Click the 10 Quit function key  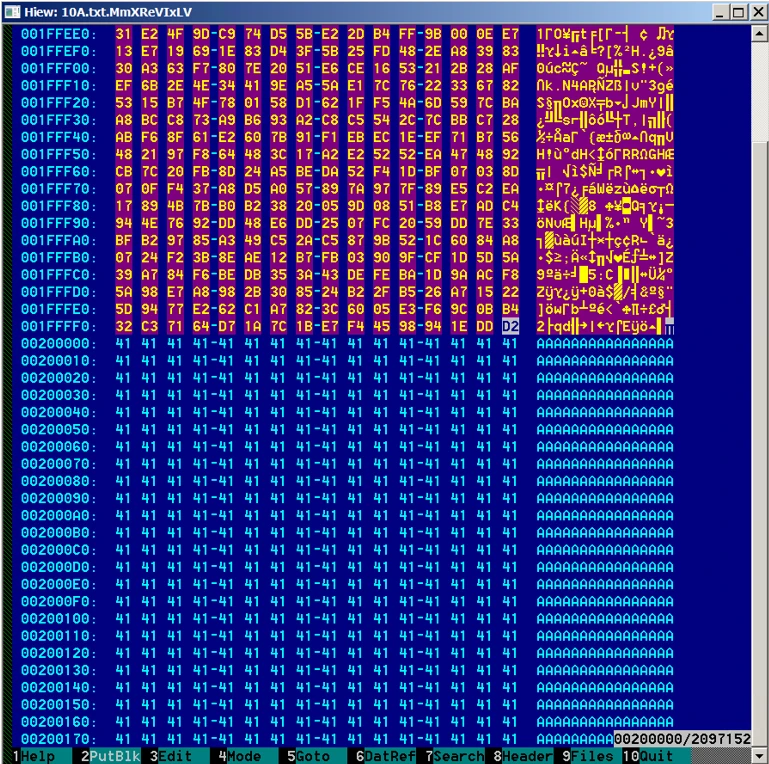(656, 756)
